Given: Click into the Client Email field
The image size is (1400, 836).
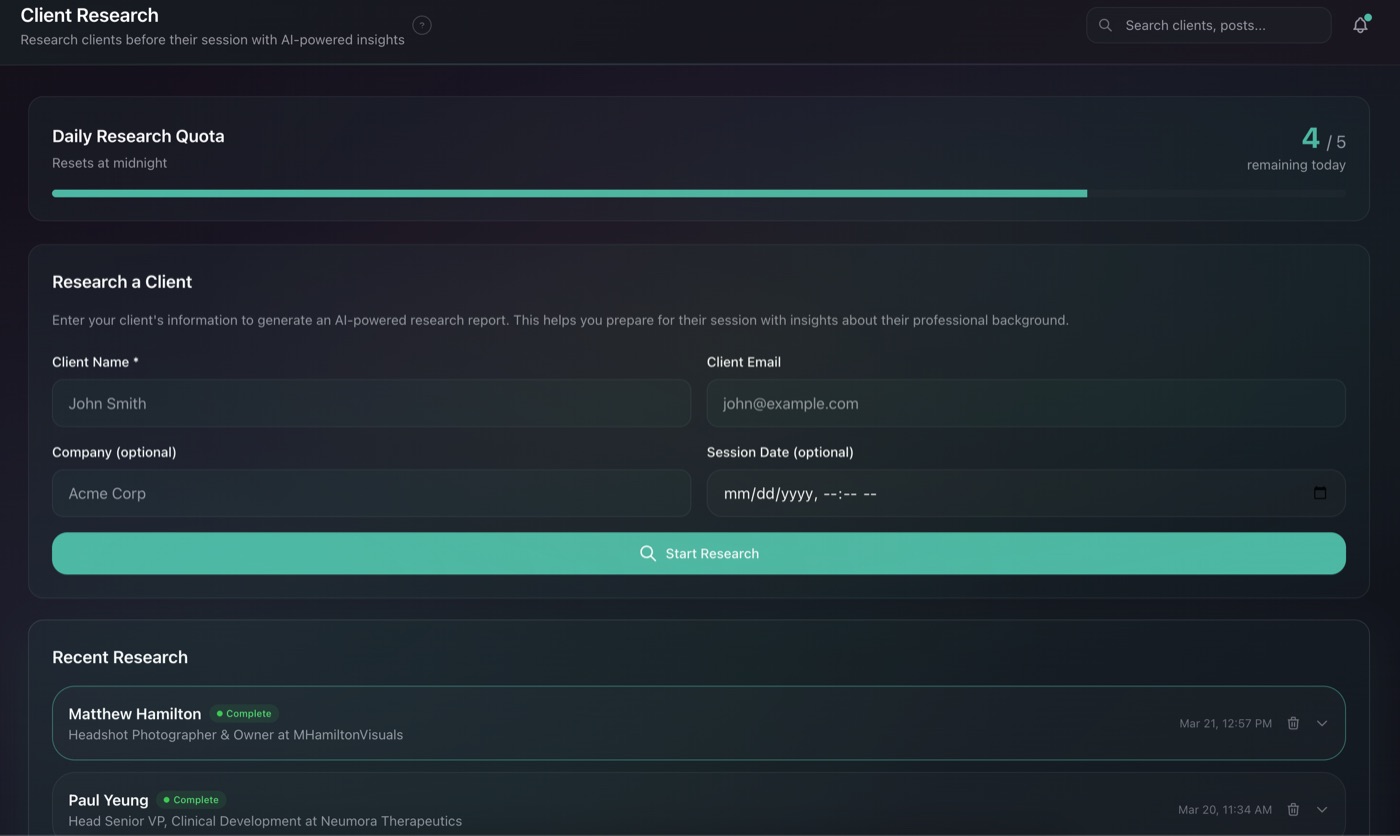Looking at the screenshot, I should coord(1025,403).
